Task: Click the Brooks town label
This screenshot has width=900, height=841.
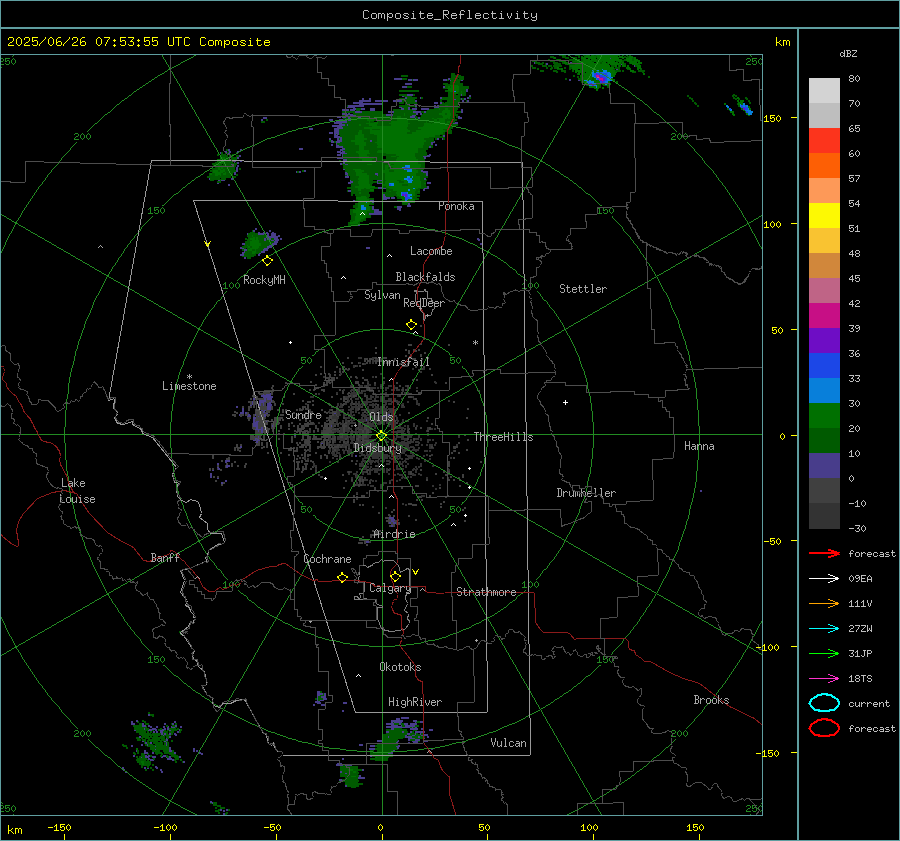Action: click(711, 700)
